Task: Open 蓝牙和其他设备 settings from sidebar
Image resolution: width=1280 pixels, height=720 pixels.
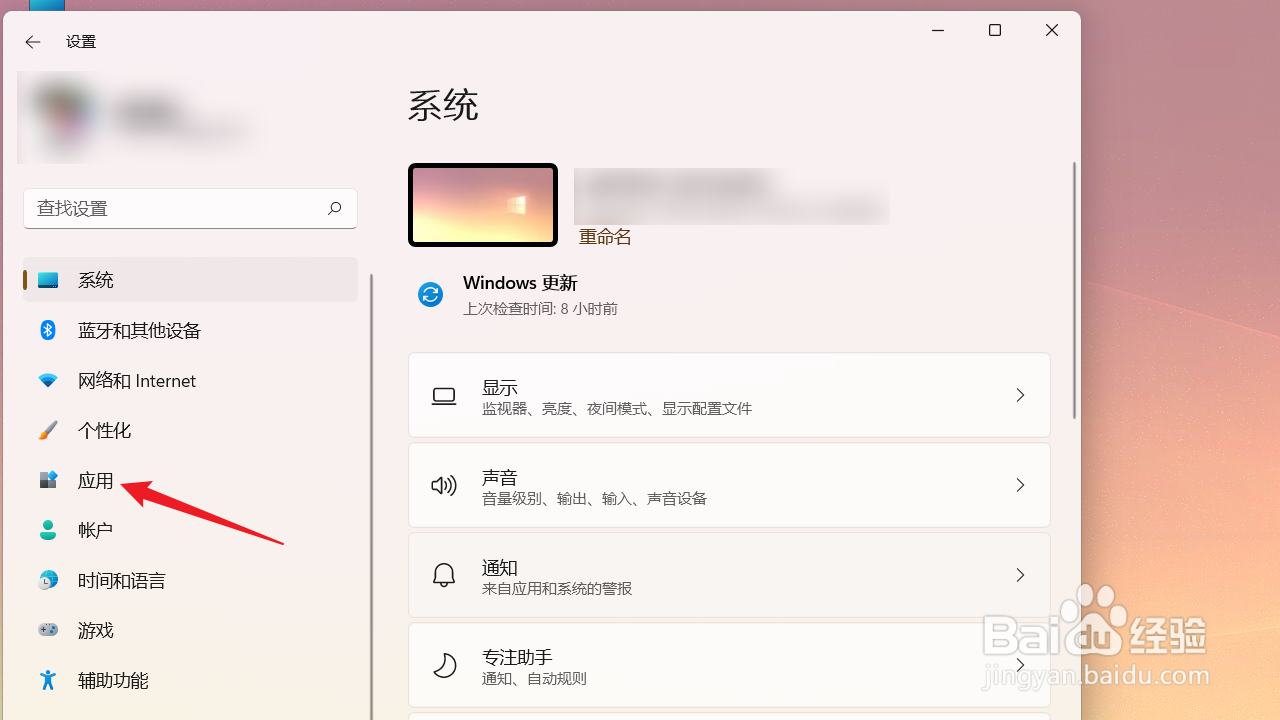Action: [138, 330]
